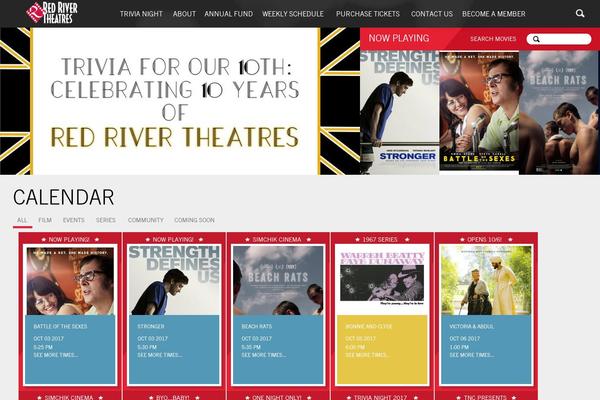Click See More Times under Battle of the Sexes
The image size is (600, 400).
coord(55,355)
